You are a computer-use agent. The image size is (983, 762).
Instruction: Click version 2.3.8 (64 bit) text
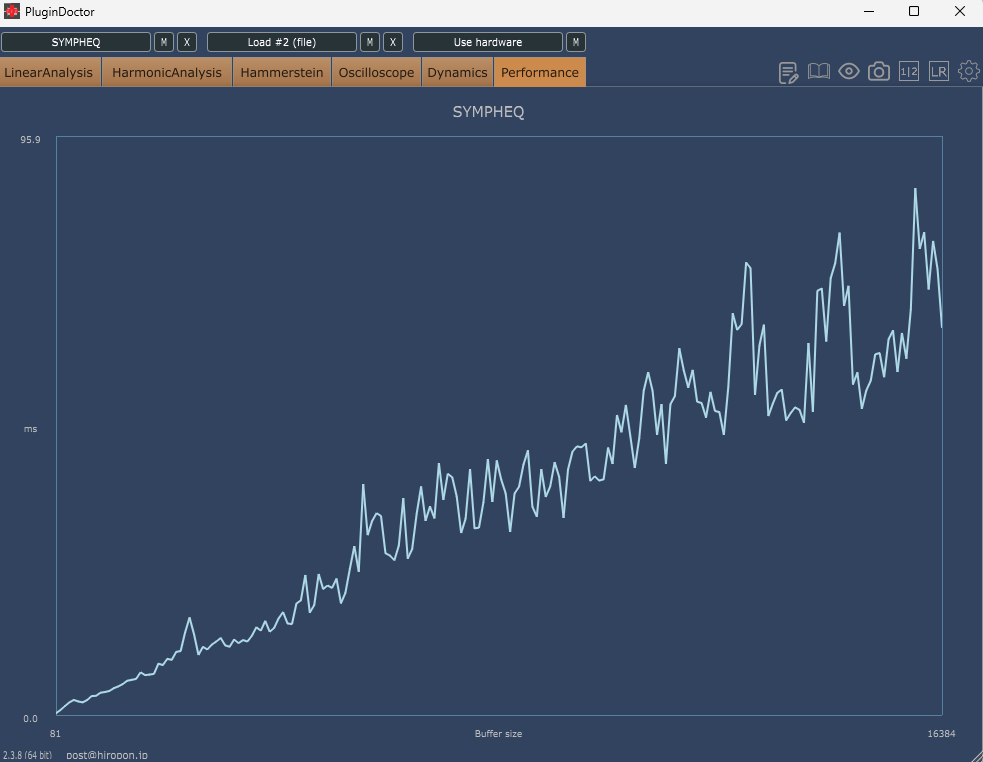(28, 755)
